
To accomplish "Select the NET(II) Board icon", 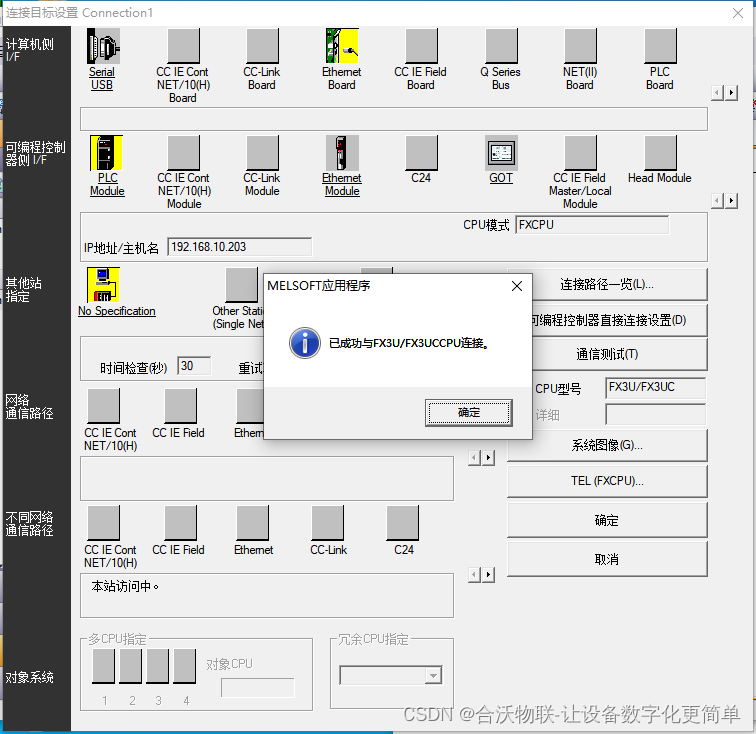I will [x=580, y=46].
